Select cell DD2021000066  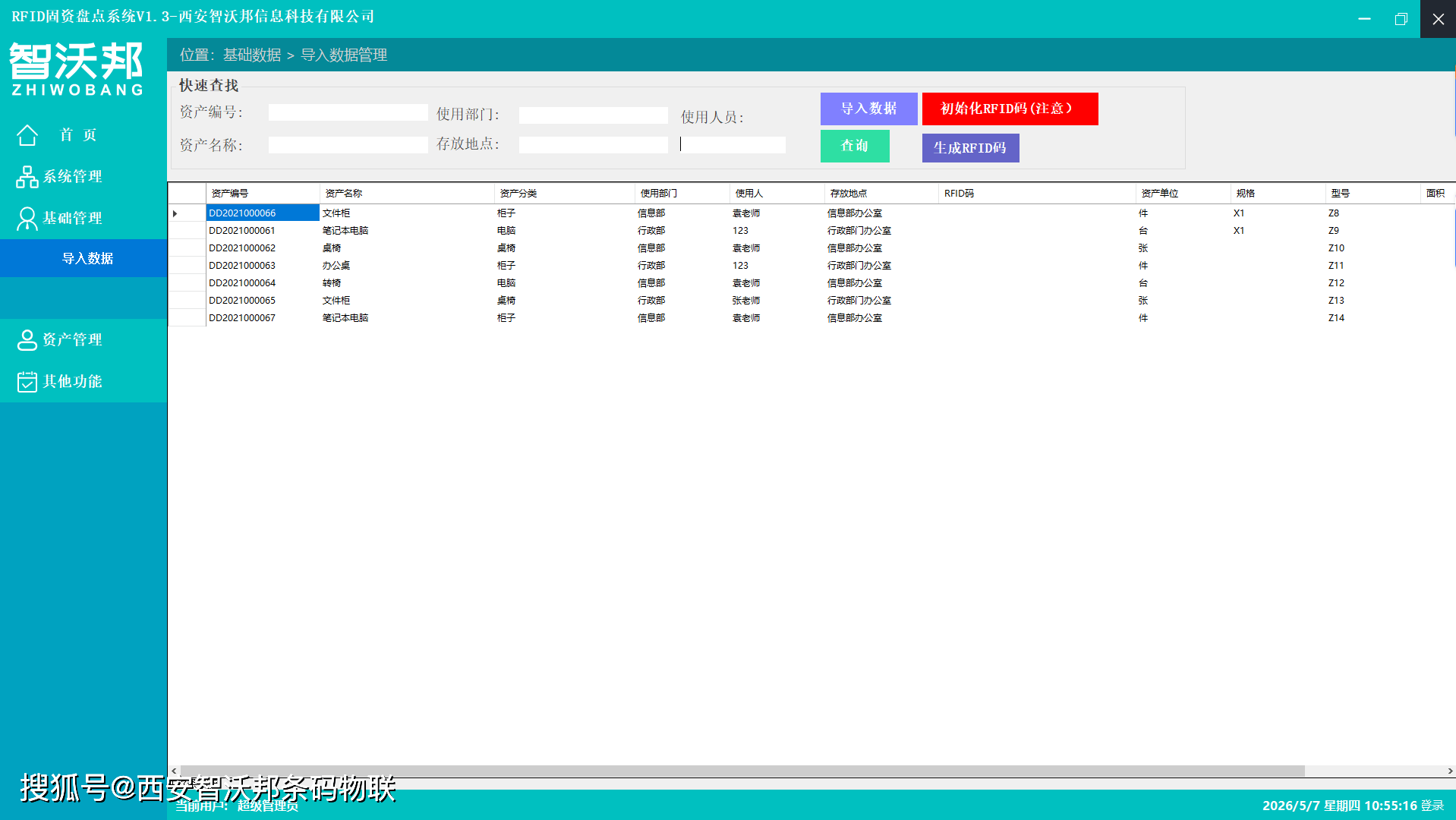[x=263, y=213]
